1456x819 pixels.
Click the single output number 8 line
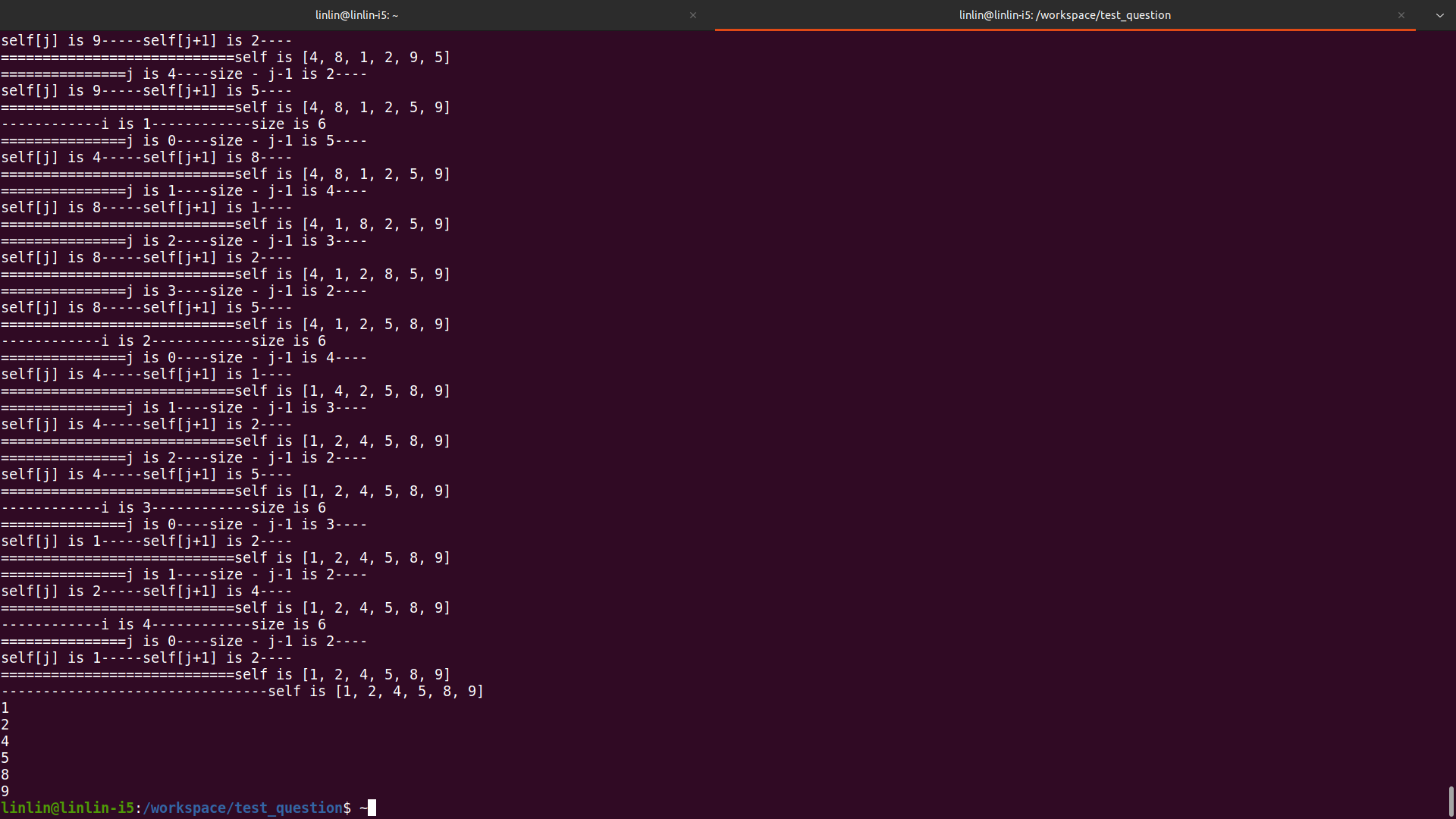(x=5, y=775)
